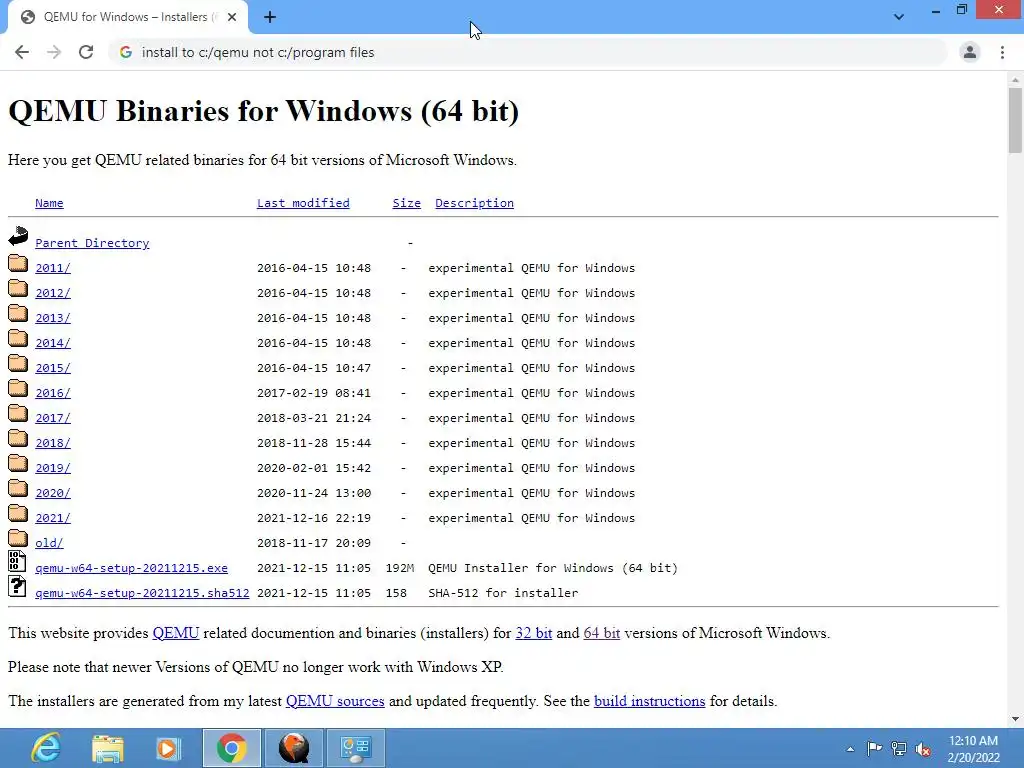Click the browser forward arrow
This screenshot has width=1024, height=768.
point(54,52)
